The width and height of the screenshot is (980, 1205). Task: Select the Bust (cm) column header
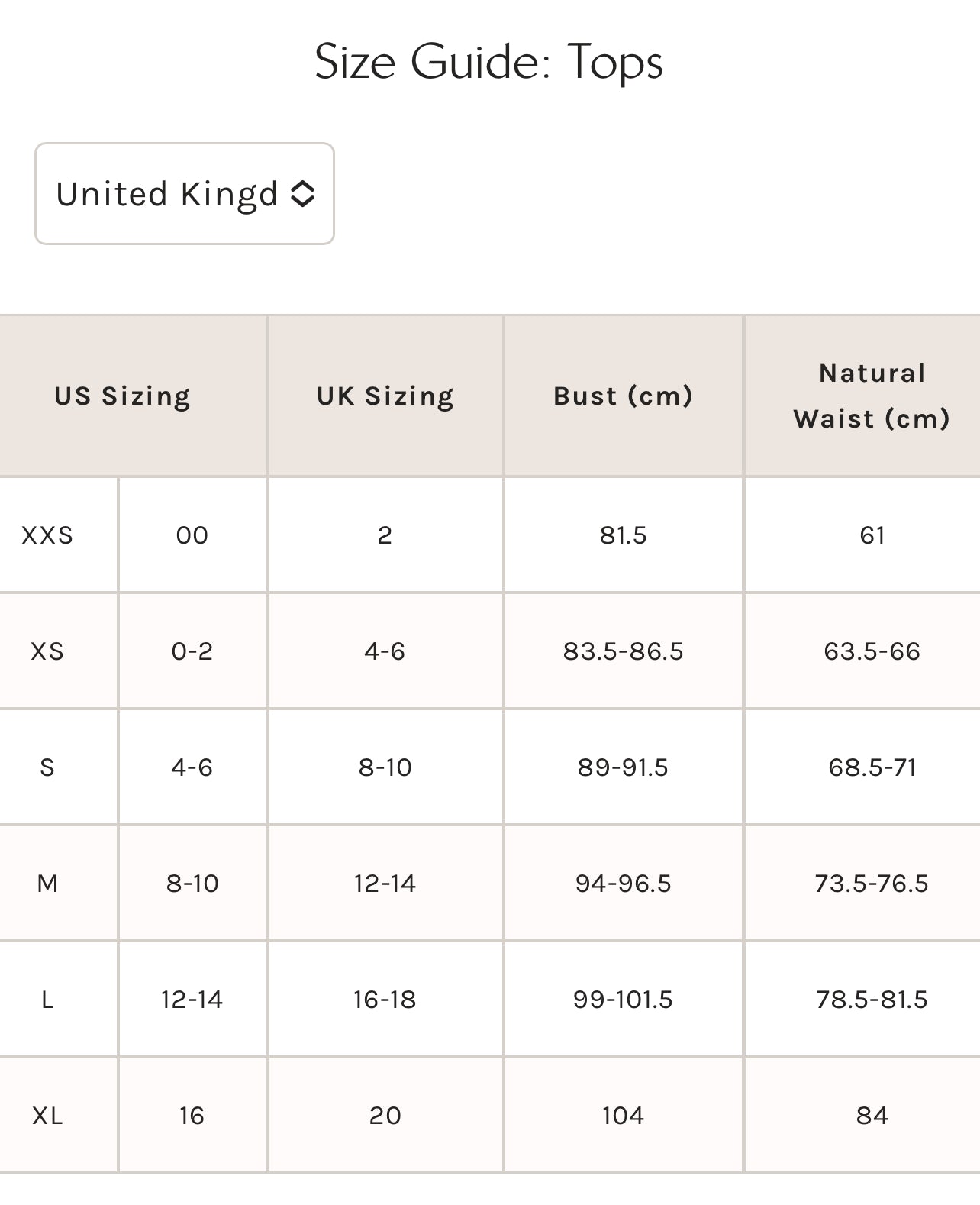pyautogui.click(x=623, y=396)
